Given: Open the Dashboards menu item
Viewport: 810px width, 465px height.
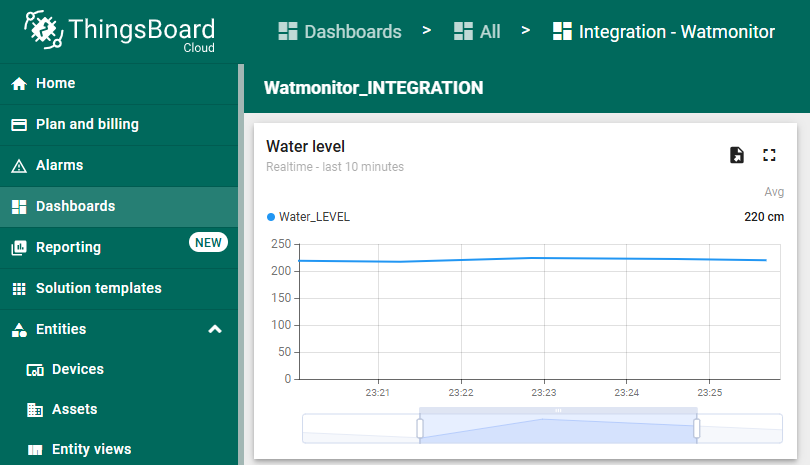Looking at the screenshot, I should (75, 207).
